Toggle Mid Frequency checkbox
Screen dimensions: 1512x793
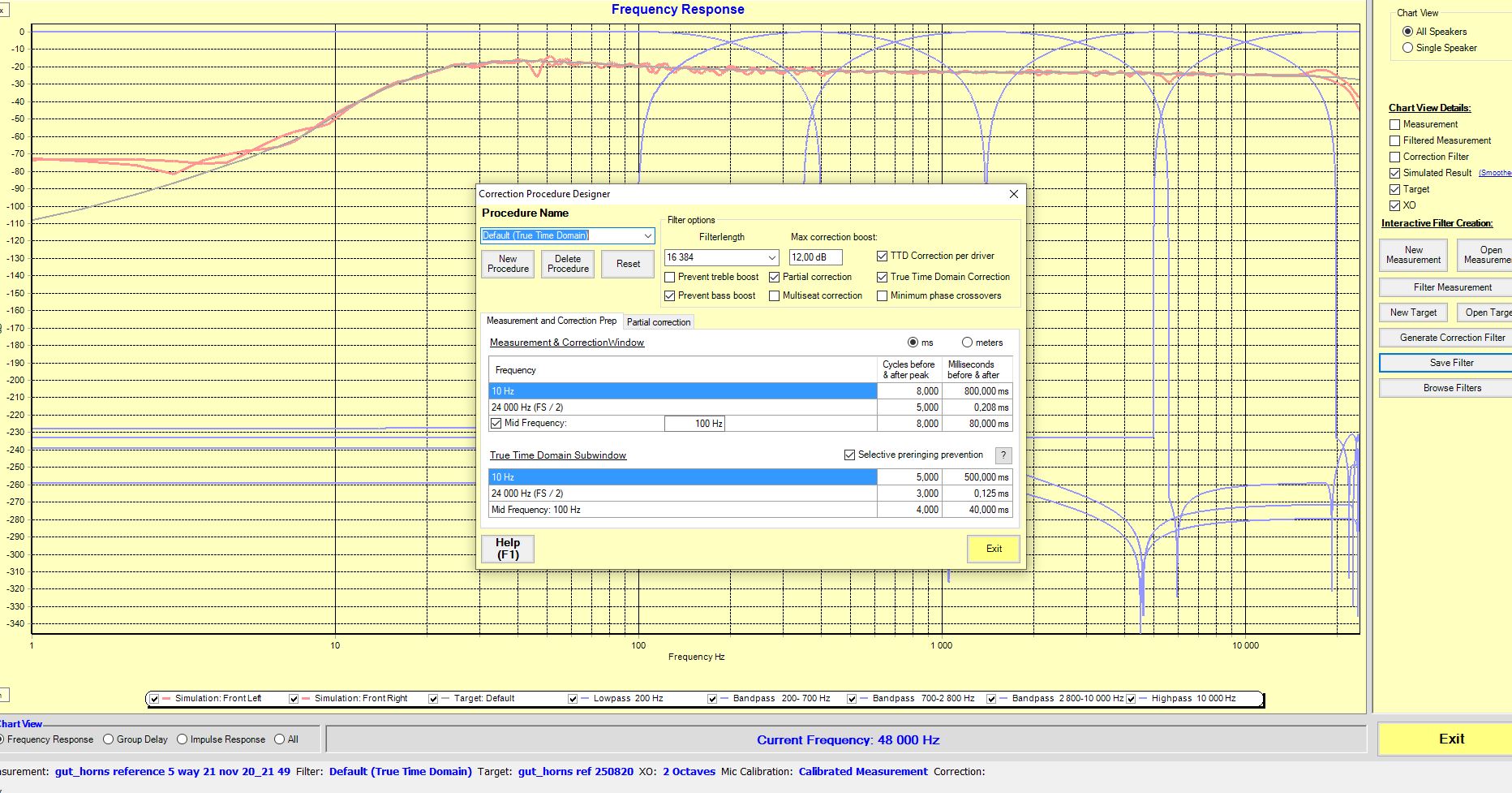(x=496, y=423)
